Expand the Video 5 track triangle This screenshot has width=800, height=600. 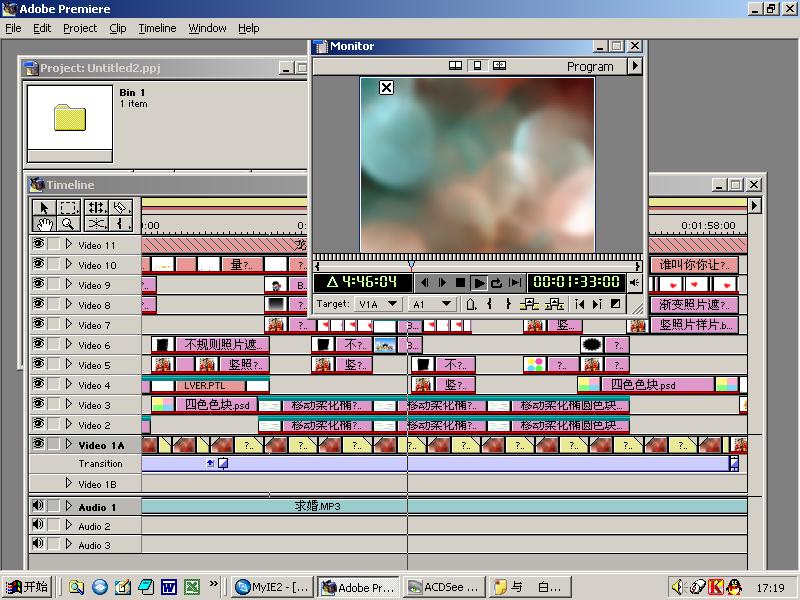point(69,364)
